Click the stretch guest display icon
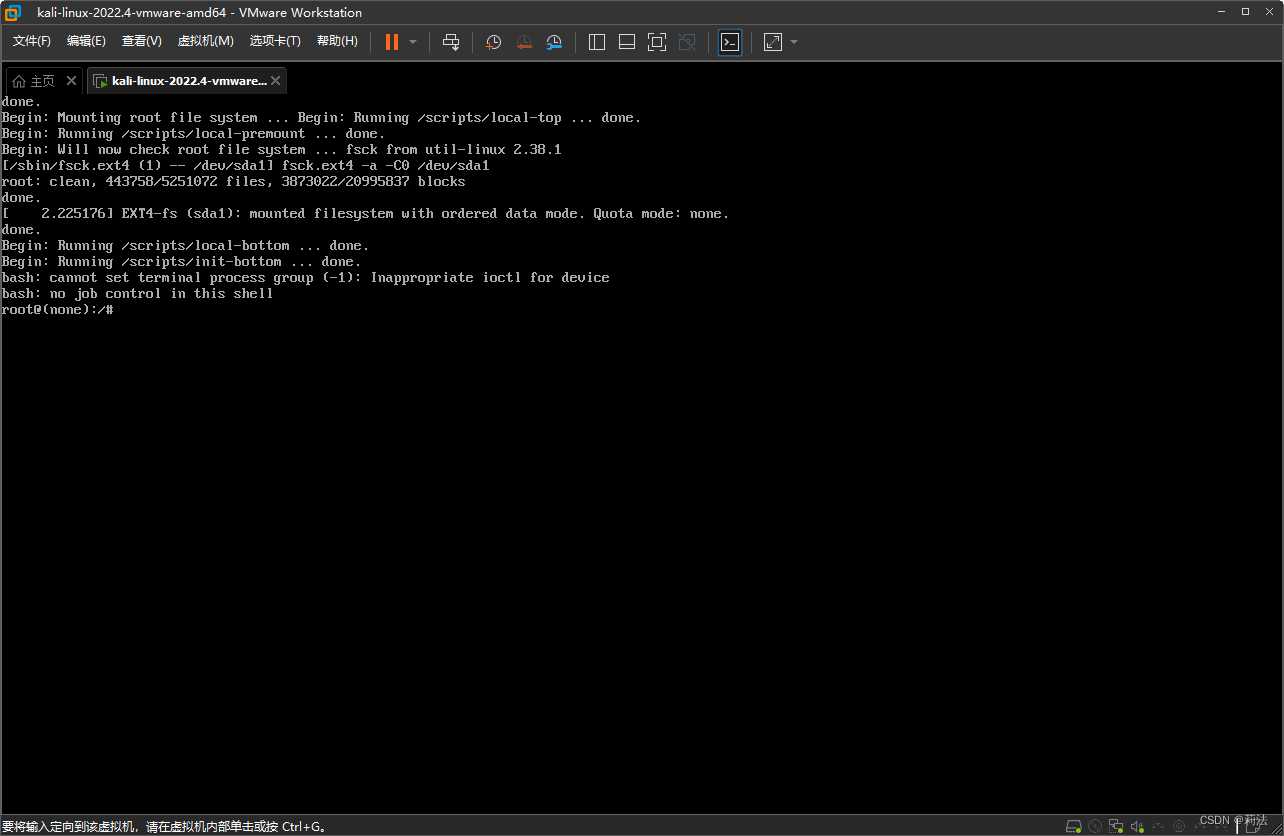 tap(773, 42)
